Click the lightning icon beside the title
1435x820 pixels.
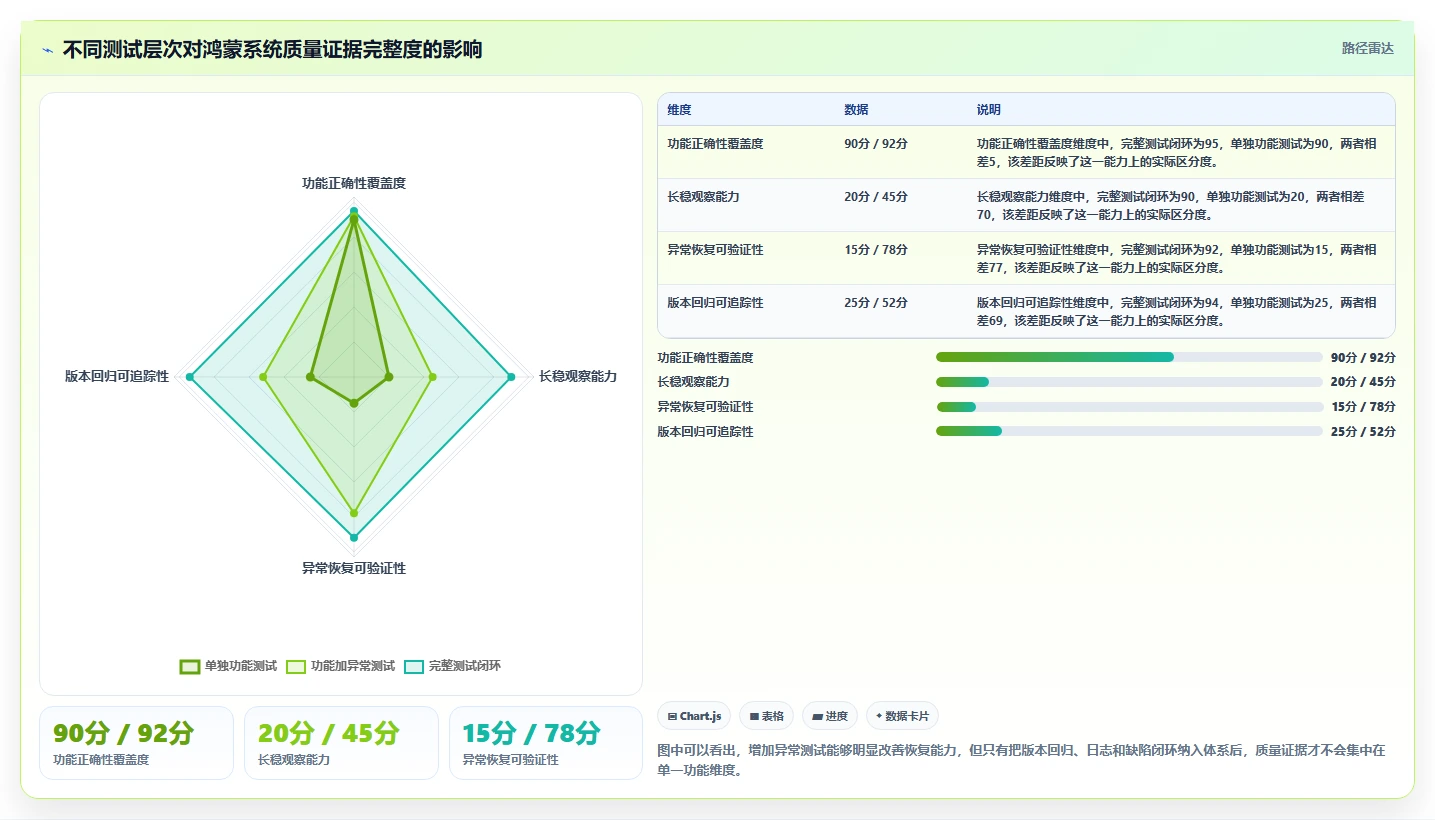[47, 50]
